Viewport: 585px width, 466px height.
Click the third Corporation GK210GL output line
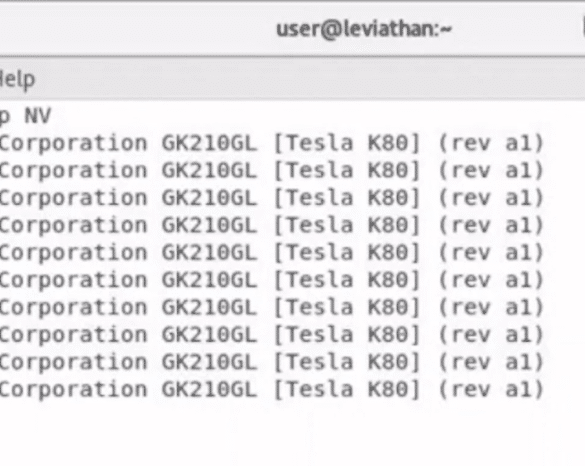coord(271,198)
